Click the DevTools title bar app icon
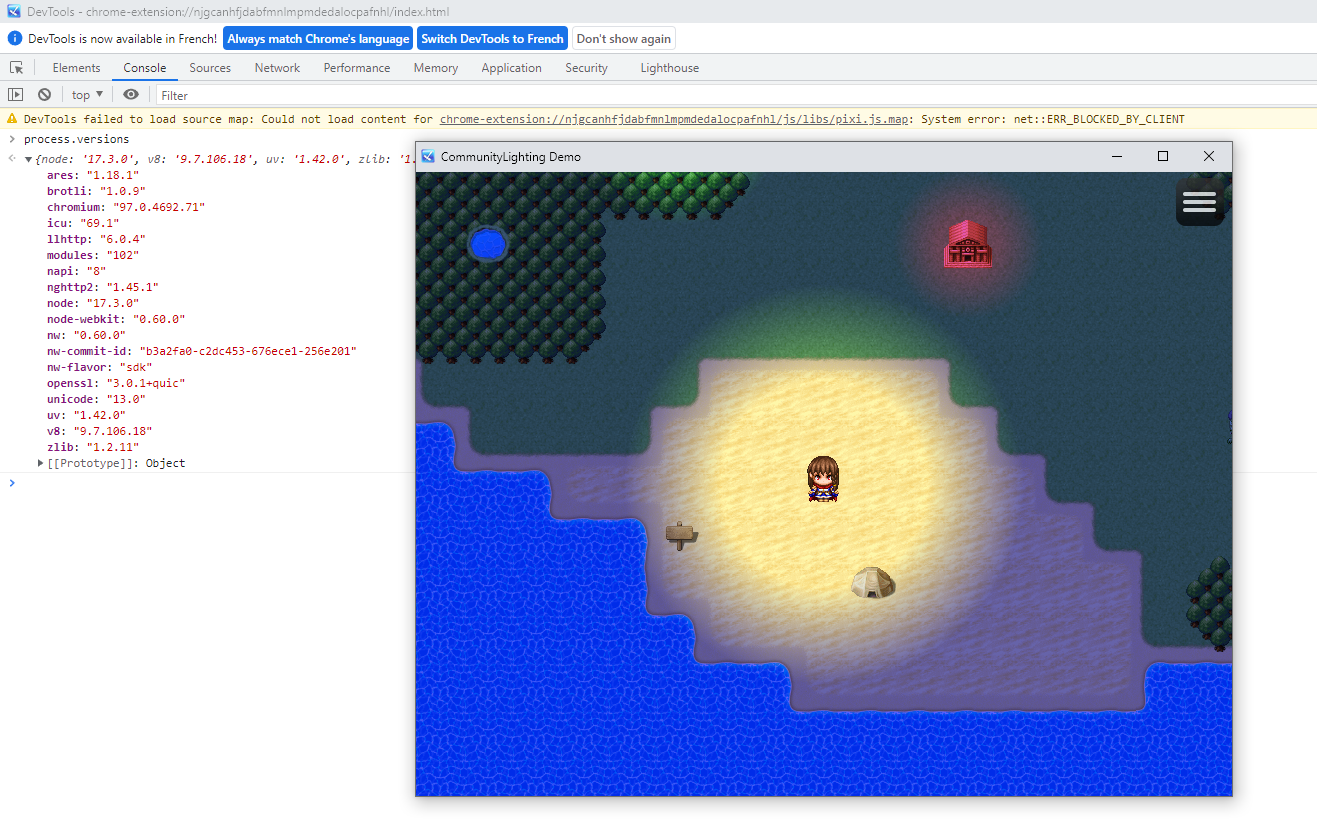Image resolution: width=1317 pixels, height=824 pixels. (x=14, y=10)
